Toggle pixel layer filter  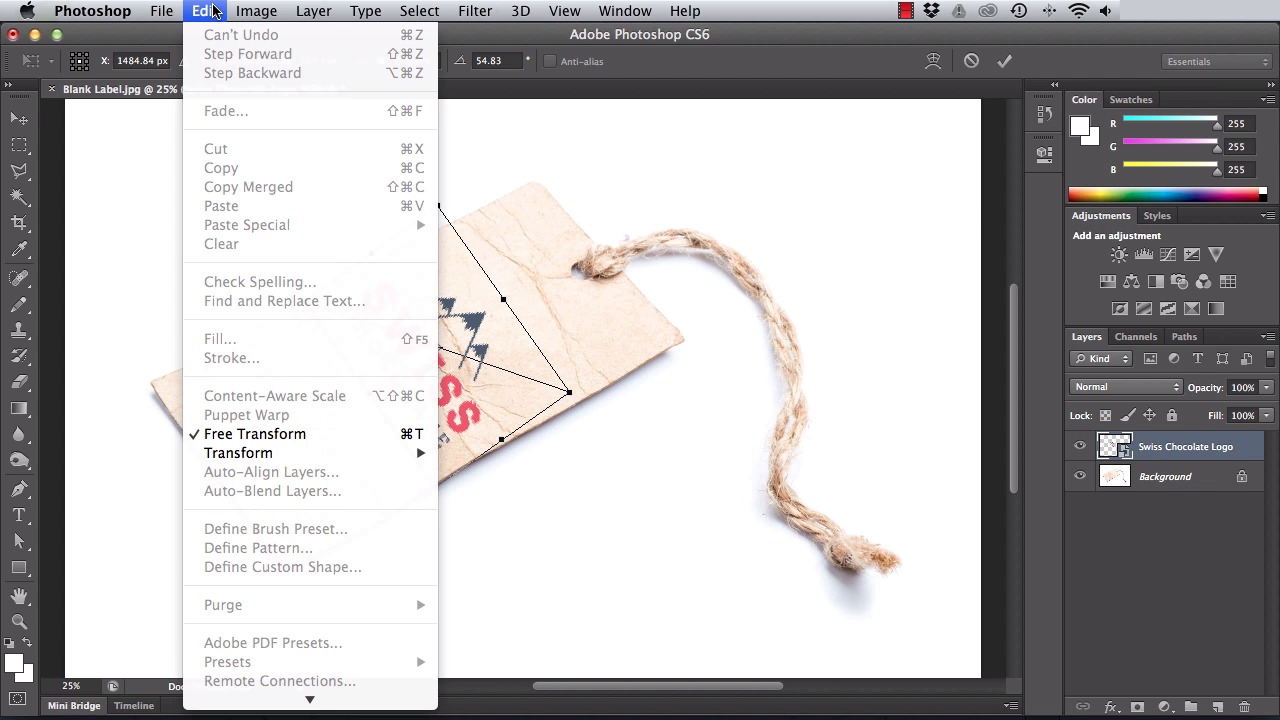coord(1150,359)
